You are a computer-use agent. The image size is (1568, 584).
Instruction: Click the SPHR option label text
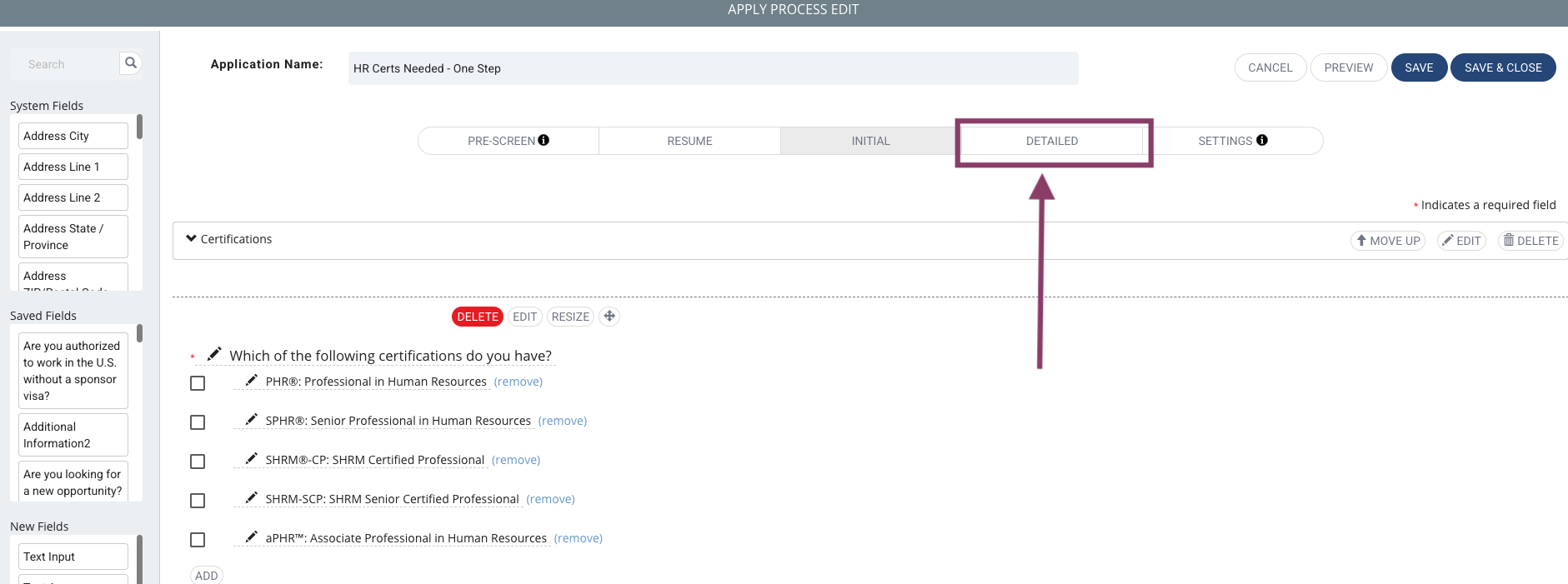click(398, 421)
